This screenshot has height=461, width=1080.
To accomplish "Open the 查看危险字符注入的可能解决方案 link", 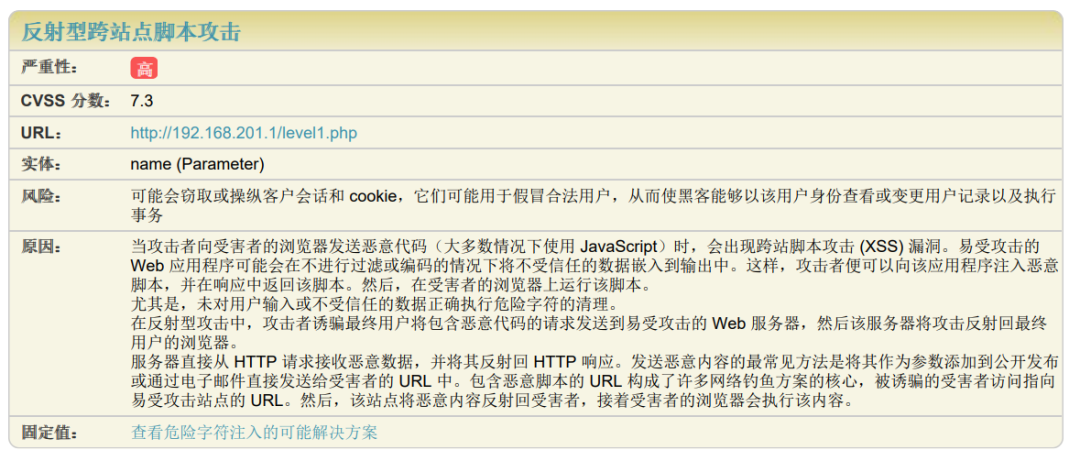I will 254,433.
